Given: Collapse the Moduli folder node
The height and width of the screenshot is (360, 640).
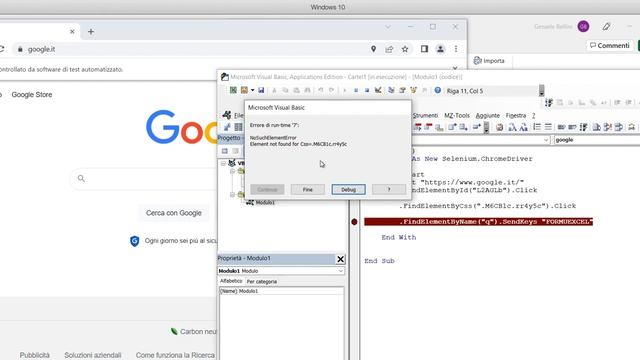Looking at the screenshot, I should (x=232, y=195).
